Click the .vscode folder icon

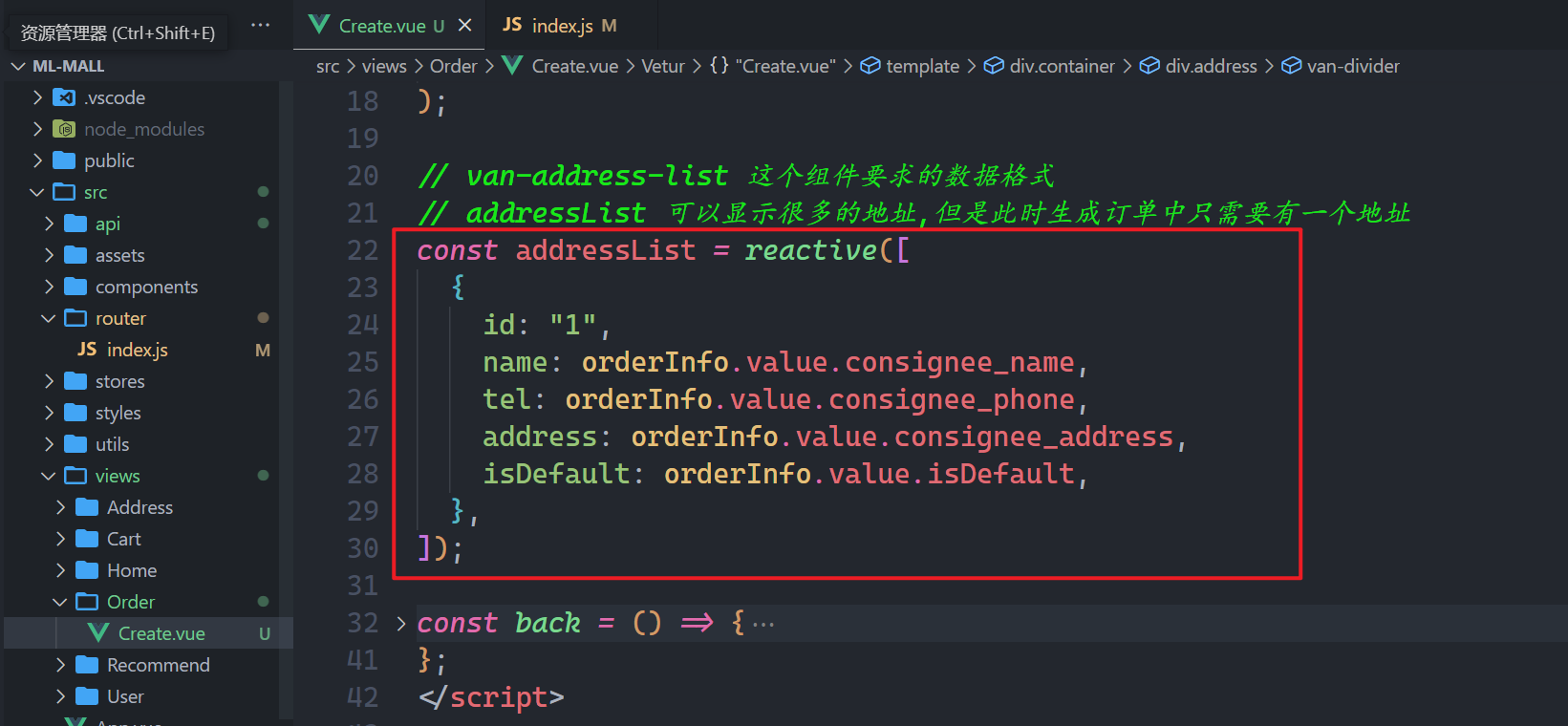[64, 97]
